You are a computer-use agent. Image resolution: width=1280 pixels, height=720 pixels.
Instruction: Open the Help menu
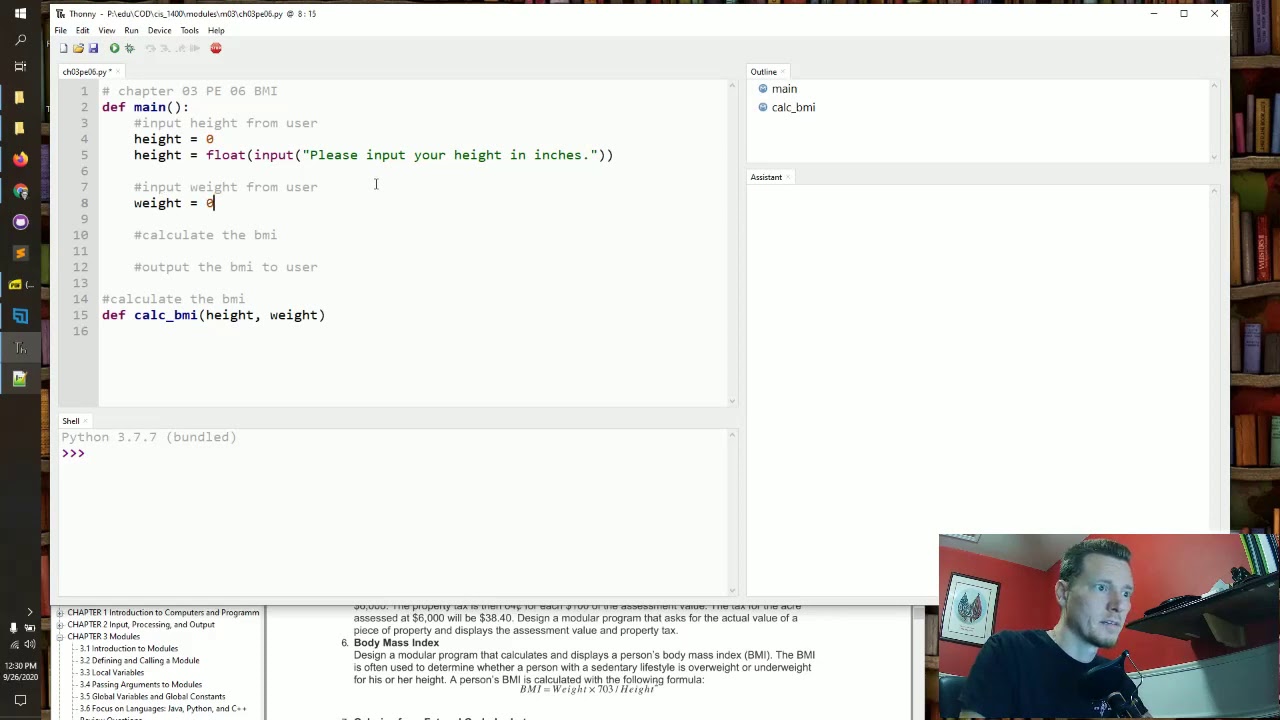(x=216, y=30)
